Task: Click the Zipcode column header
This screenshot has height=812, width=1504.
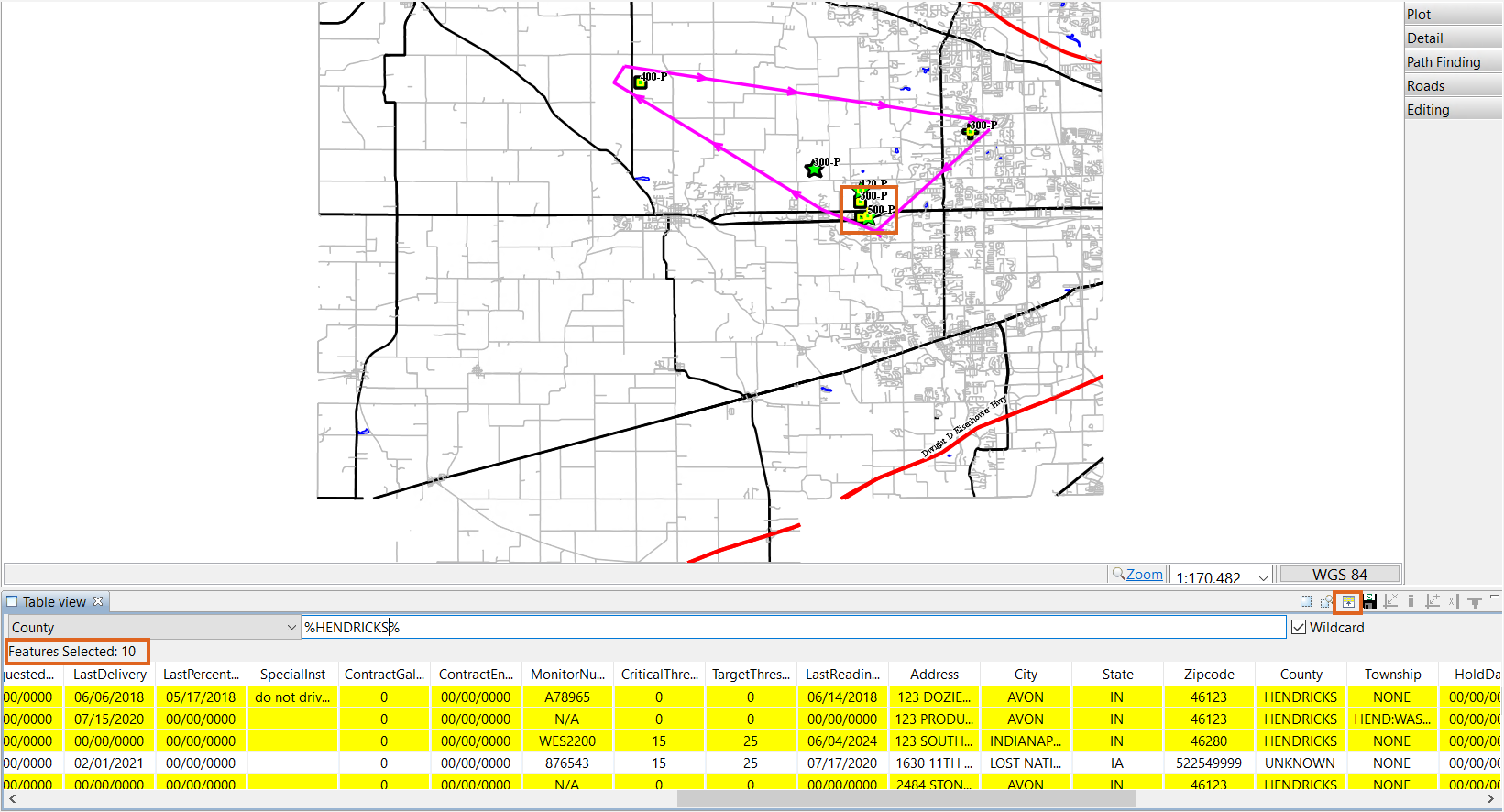Action: [x=1209, y=674]
